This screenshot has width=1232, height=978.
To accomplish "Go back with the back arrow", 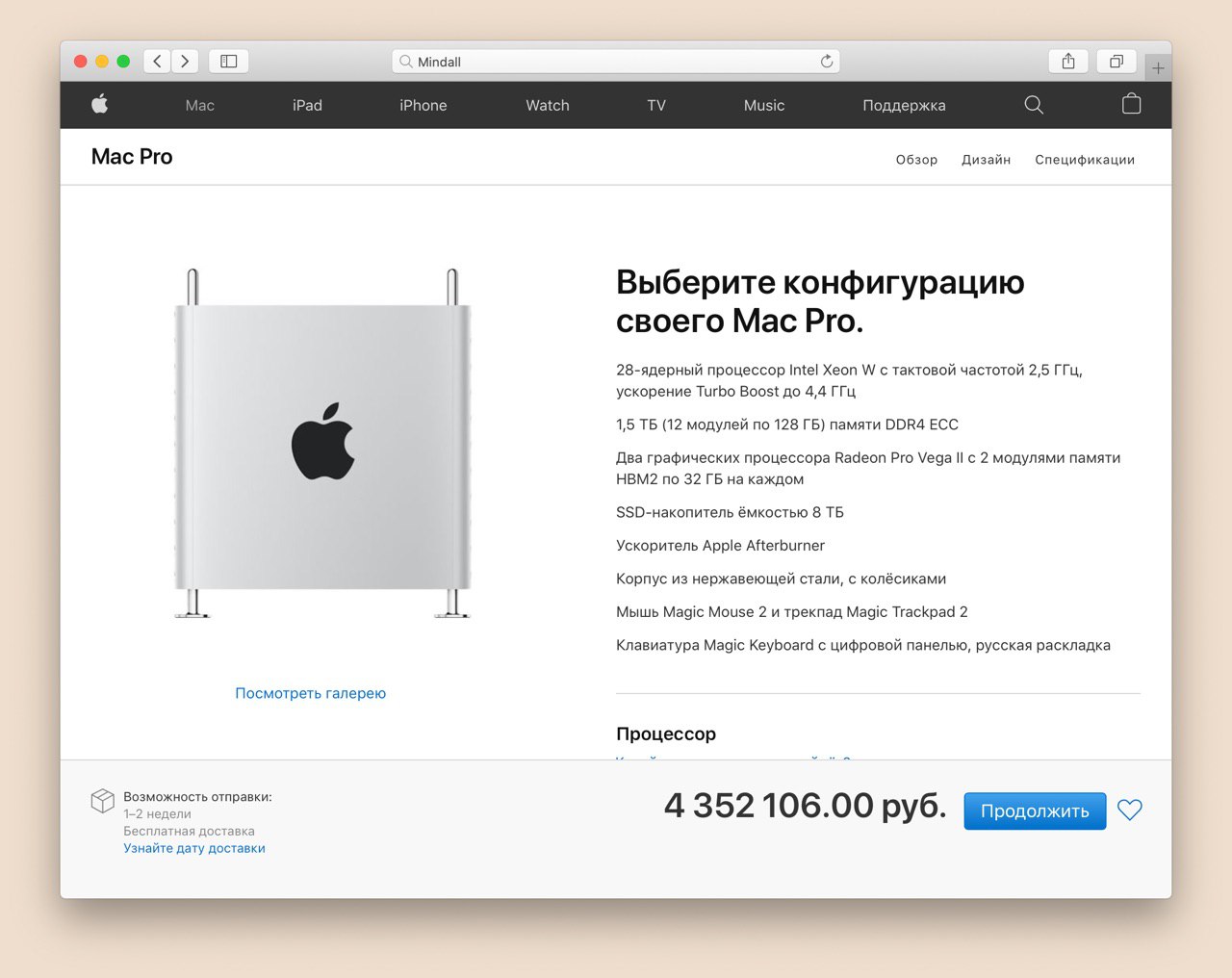I will pos(158,62).
